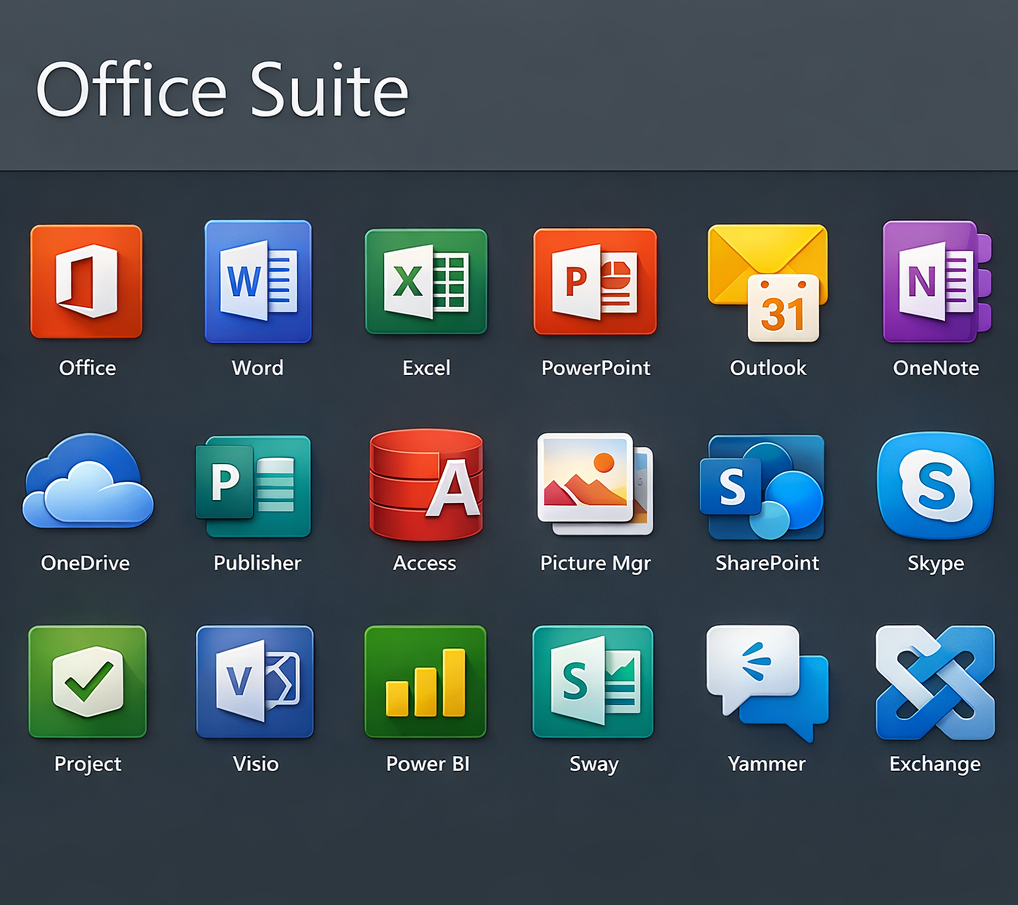Open the SharePoint icon
The image size is (1018, 905).
[x=762, y=488]
